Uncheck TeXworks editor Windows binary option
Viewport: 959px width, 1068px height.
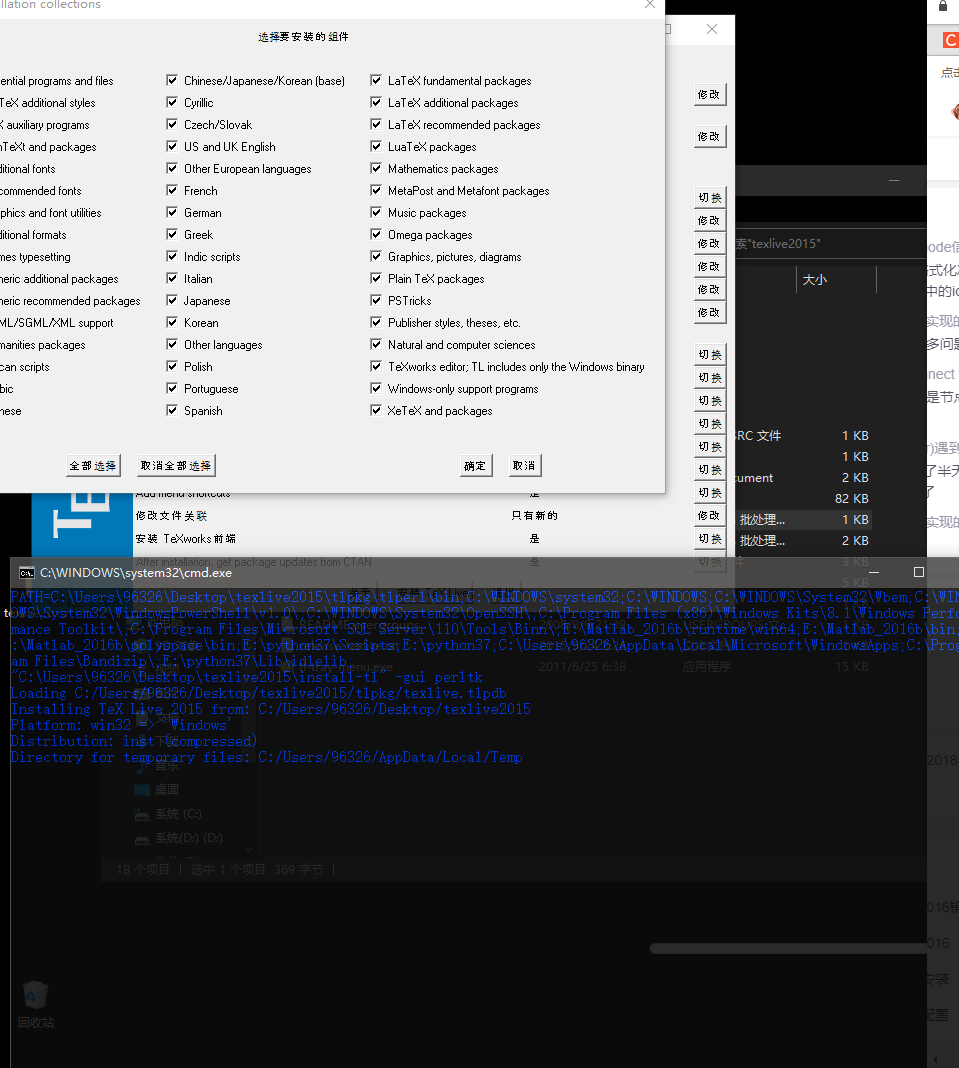click(x=376, y=366)
